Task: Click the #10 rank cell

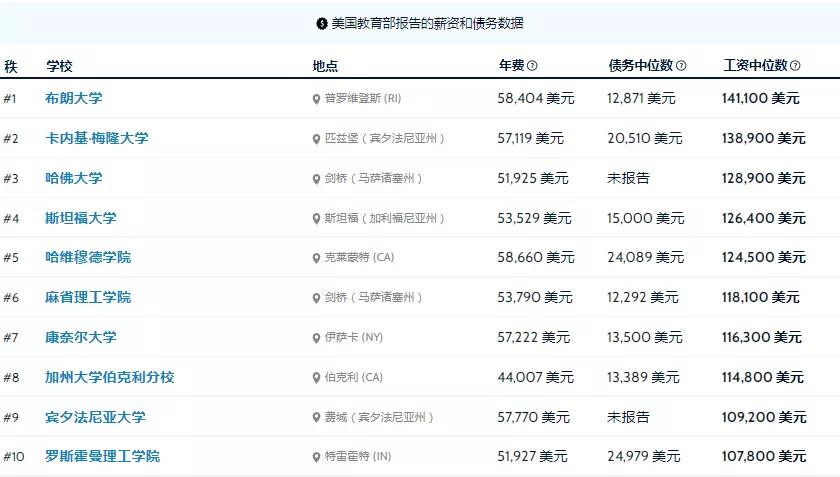Action: pyautogui.click(x=14, y=457)
